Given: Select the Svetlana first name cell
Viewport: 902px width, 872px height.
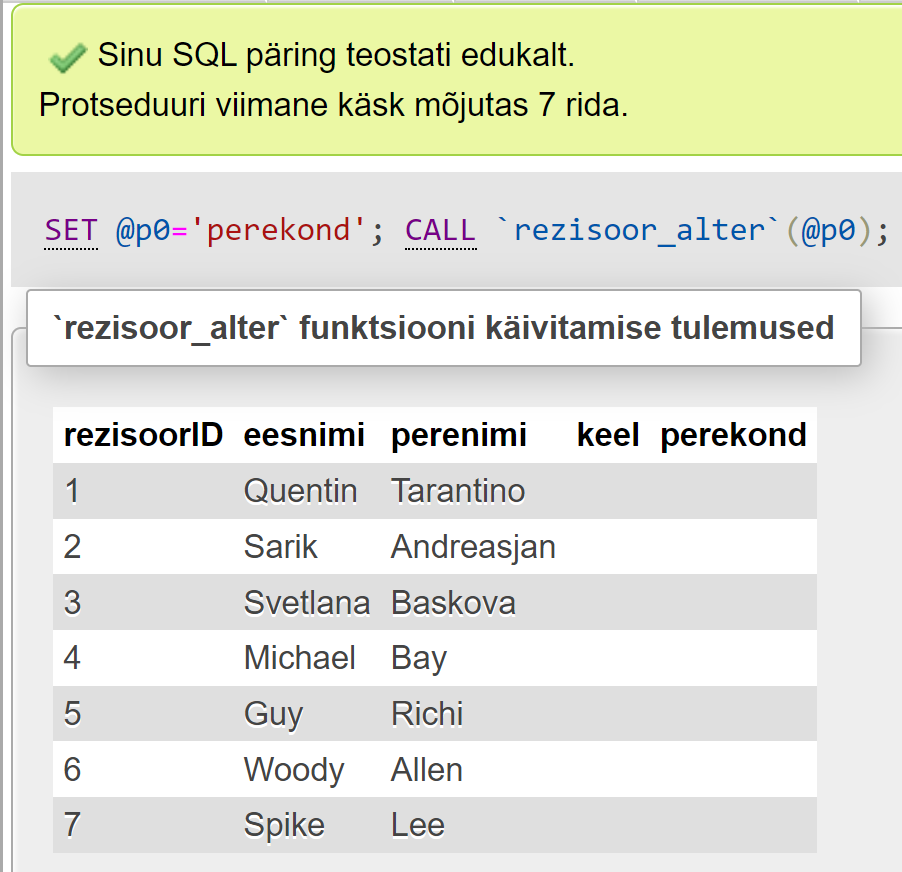Looking at the screenshot, I should coord(307,603).
